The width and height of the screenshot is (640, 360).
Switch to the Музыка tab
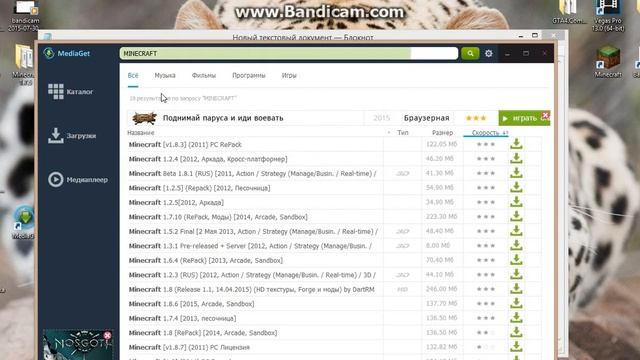click(x=165, y=76)
